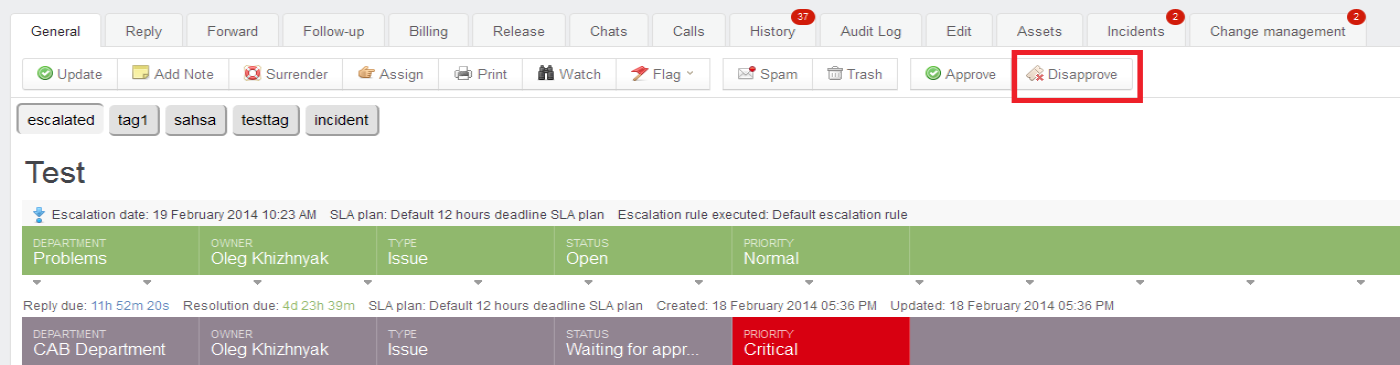Screen dimensions: 1400x365
Task: Expand the Department Problems field dropdown
Action: pos(110,251)
